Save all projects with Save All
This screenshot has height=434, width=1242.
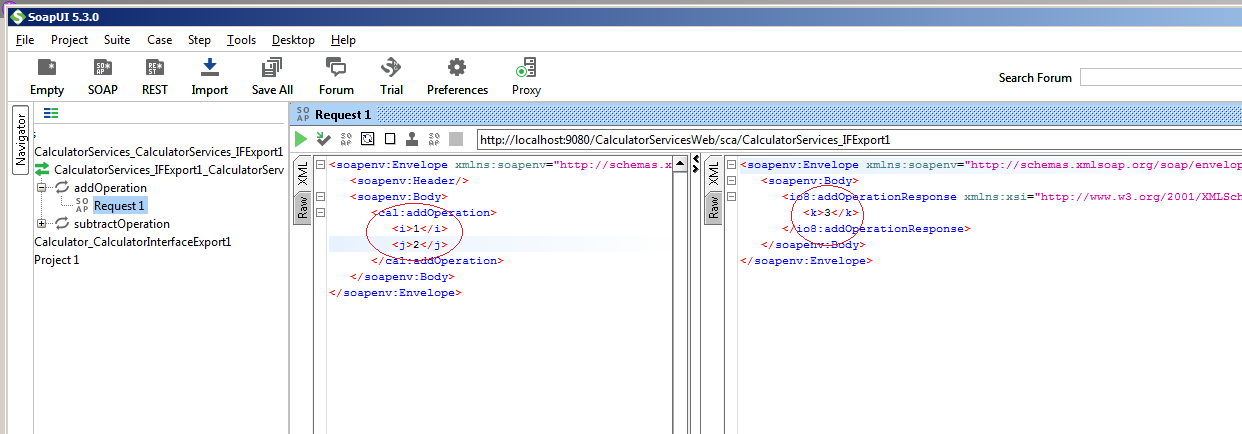tap(272, 68)
